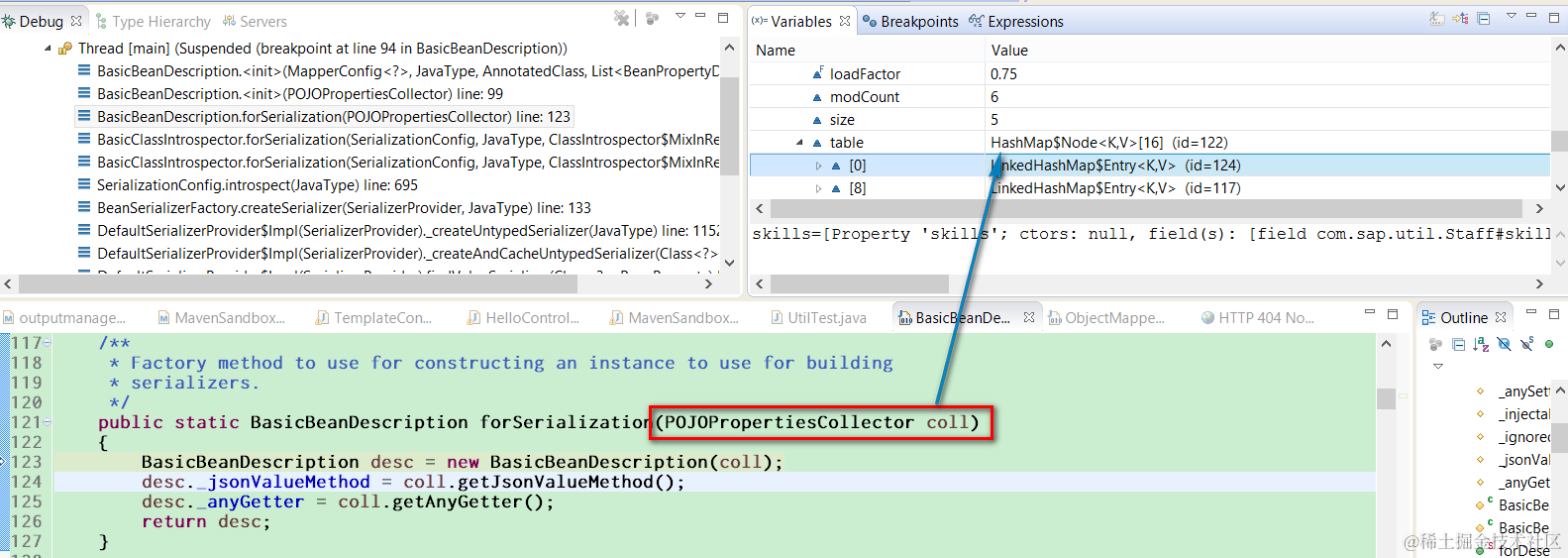1568x558 pixels.
Task: Toggle Show Logical Structure in Variables view
Action: (1461, 18)
